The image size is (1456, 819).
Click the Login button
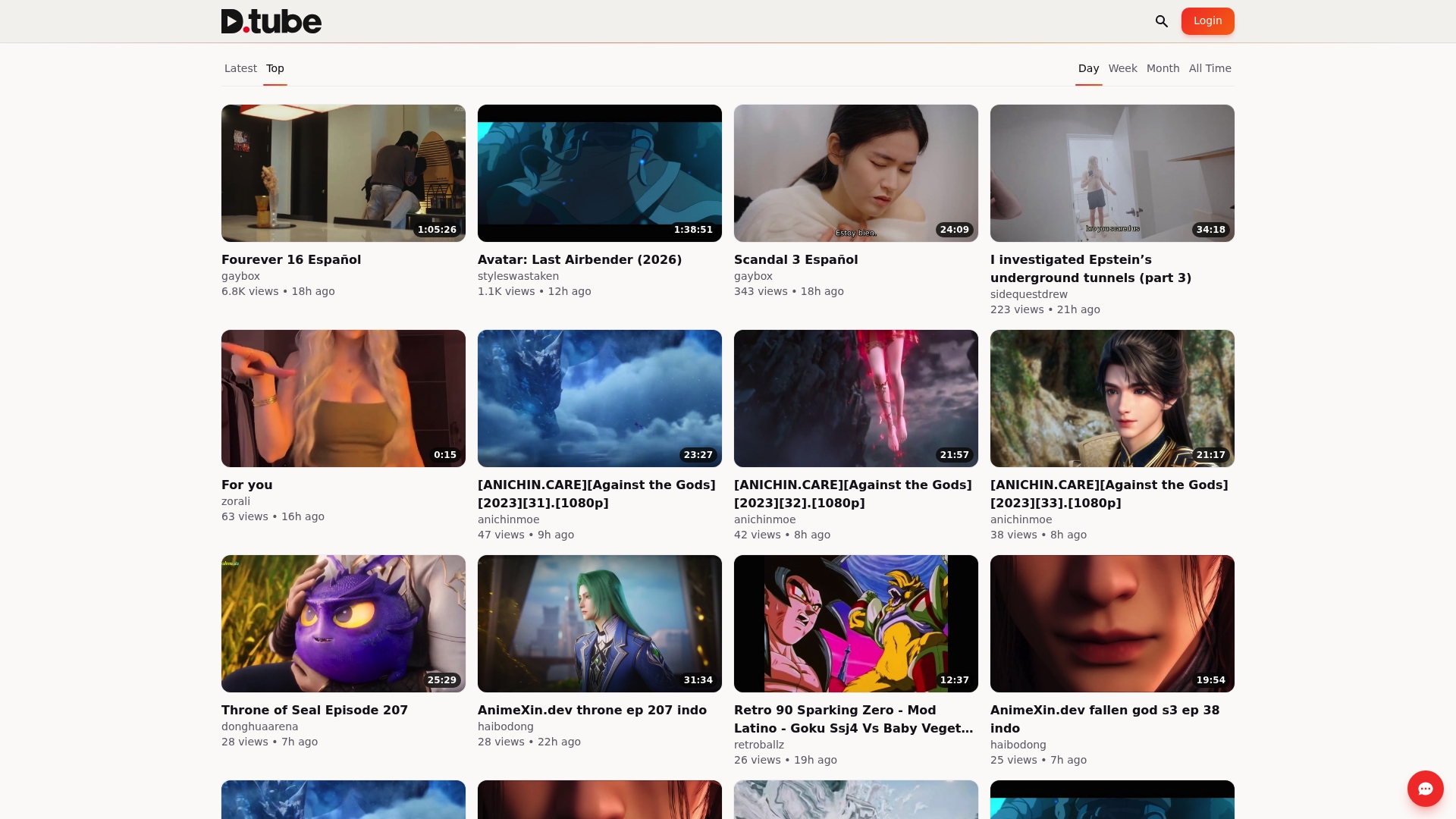(1207, 21)
